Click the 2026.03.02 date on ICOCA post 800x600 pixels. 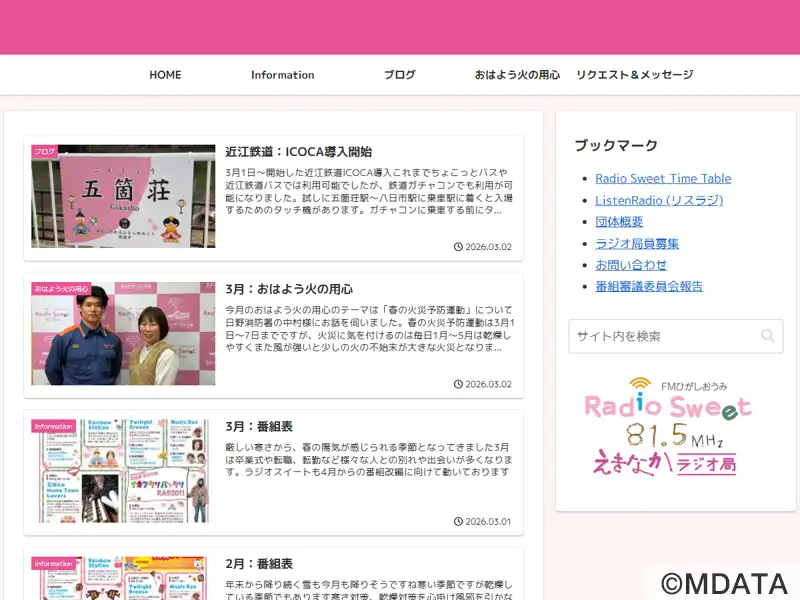tap(488, 247)
